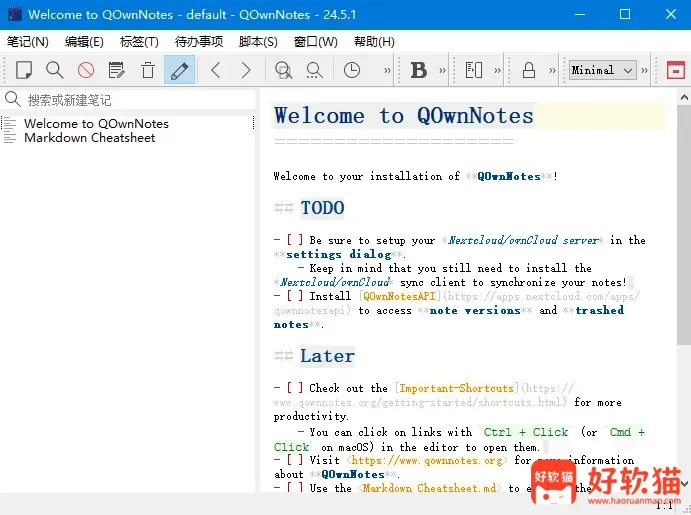
Task: Open the 帮助(H) menu
Action: [374, 42]
